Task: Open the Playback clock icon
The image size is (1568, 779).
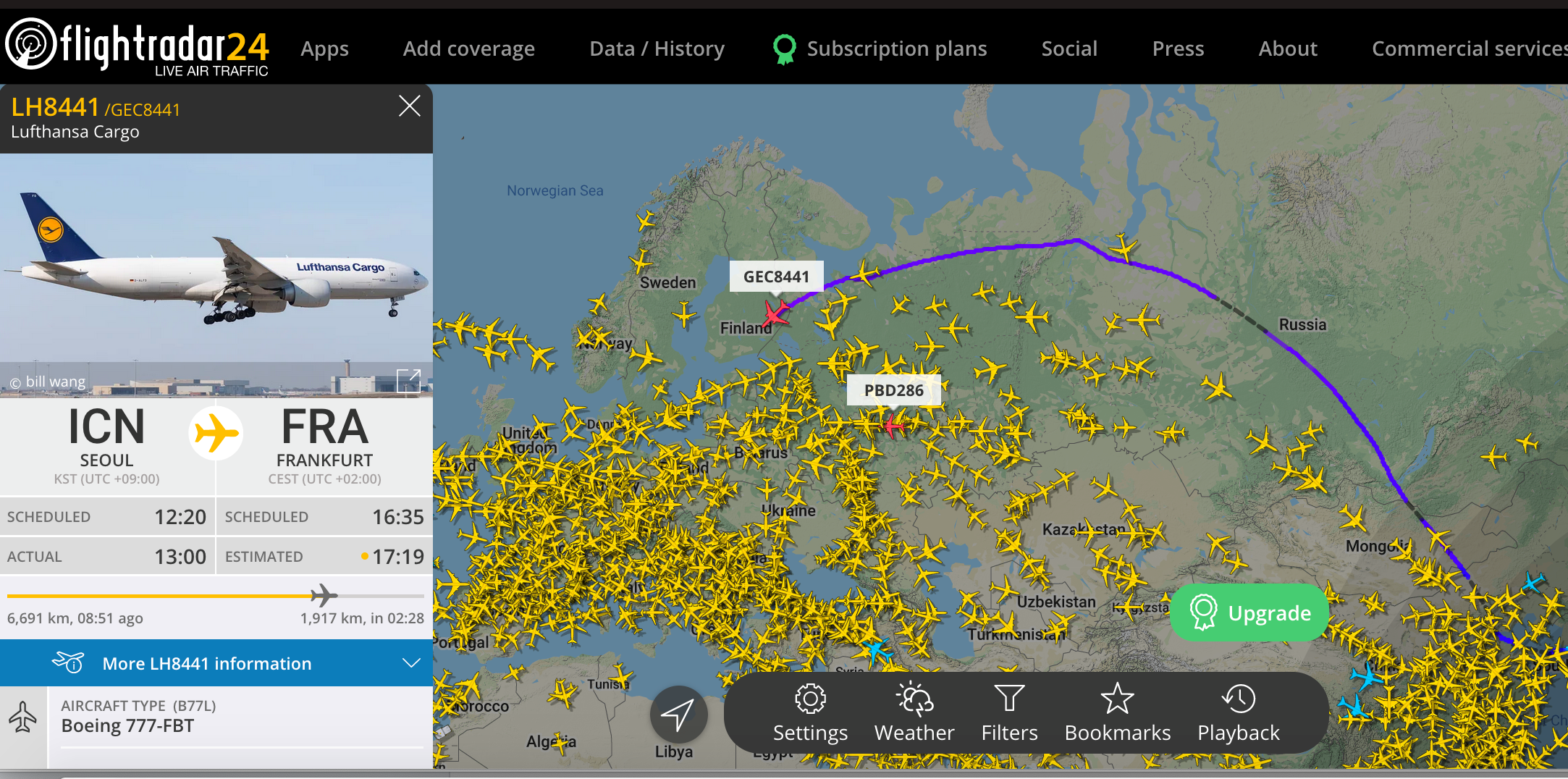Action: [1239, 699]
